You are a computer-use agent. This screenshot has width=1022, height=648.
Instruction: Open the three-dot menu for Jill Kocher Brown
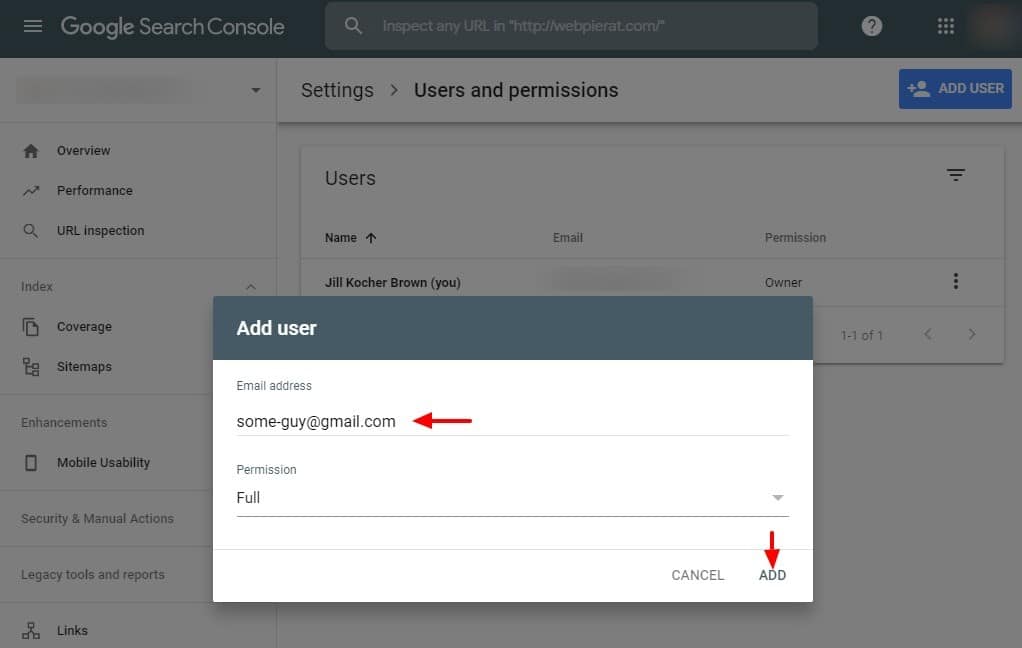(956, 282)
